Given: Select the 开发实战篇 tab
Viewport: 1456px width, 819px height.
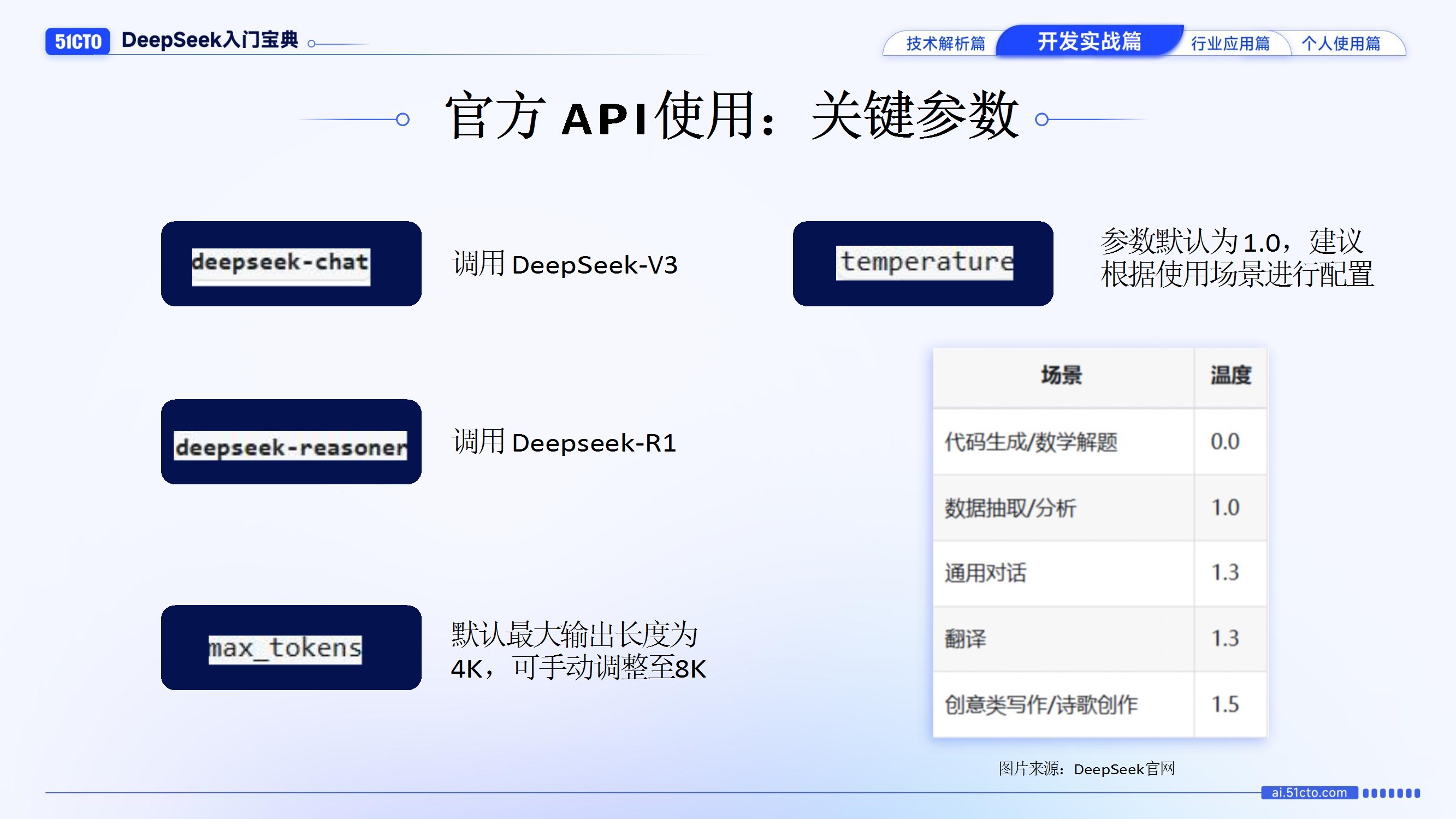Looking at the screenshot, I should 1089,41.
